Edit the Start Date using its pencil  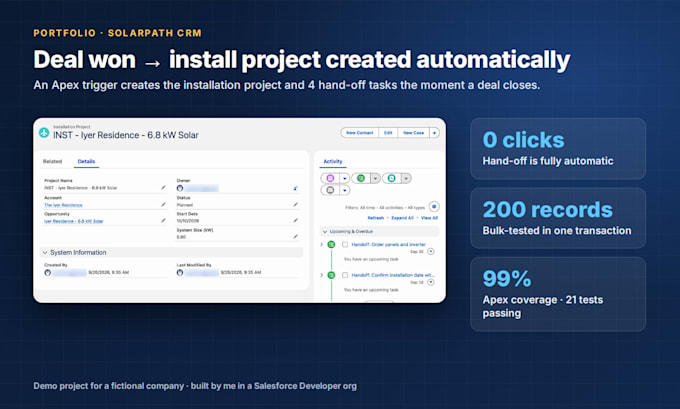(x=295, y=220)
